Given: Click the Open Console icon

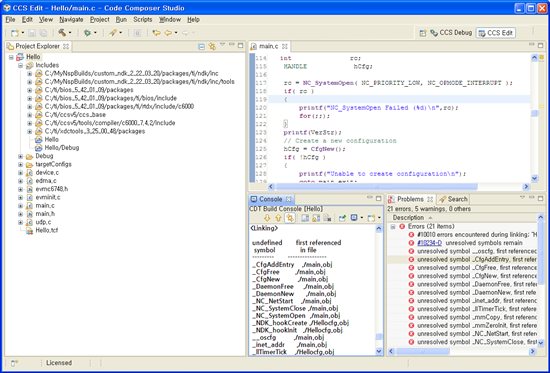Looking at the screenshot, I should click(x=371, y=218).
